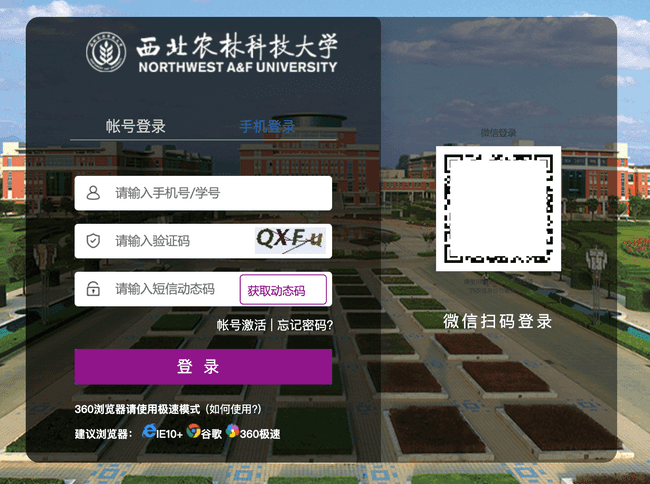650x484 pixels.
Task: Click the IE10+ browser icon
Action: (149, 431)
